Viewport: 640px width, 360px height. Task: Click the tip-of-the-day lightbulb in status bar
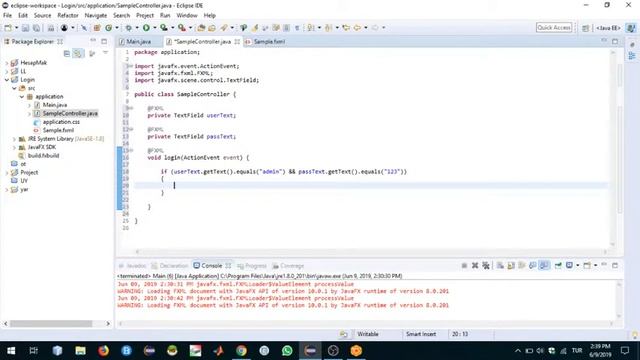[635, 334]
